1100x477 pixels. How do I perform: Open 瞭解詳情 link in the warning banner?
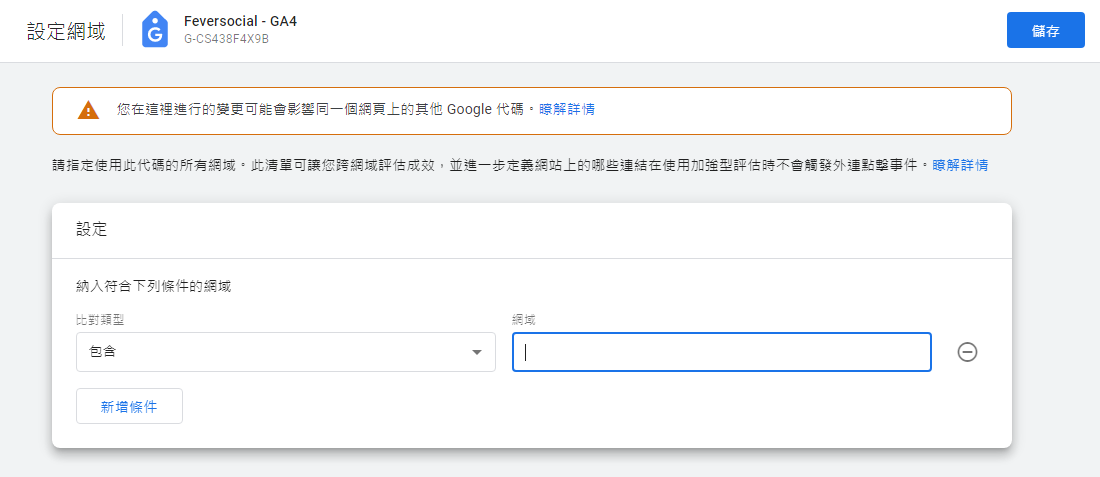tap(567, 109)
